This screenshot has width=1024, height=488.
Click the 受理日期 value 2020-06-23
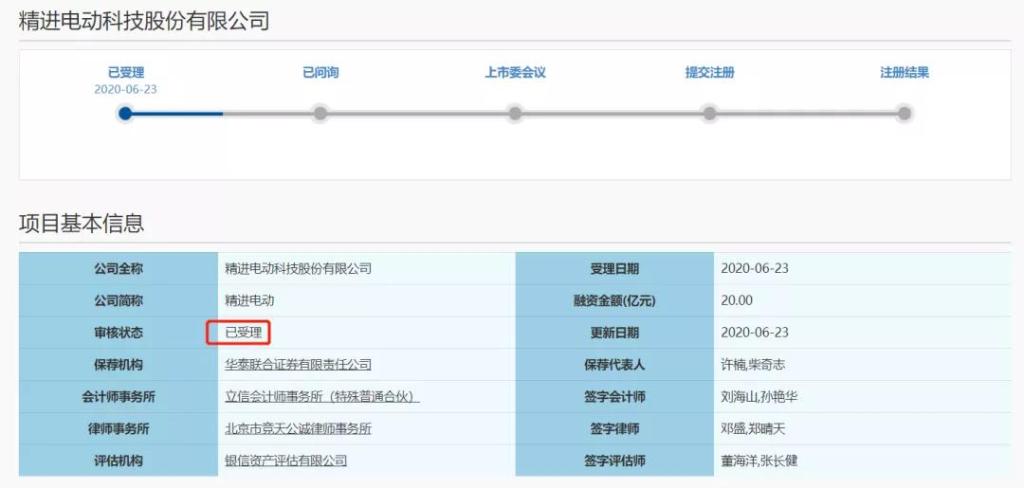point(754,268)
